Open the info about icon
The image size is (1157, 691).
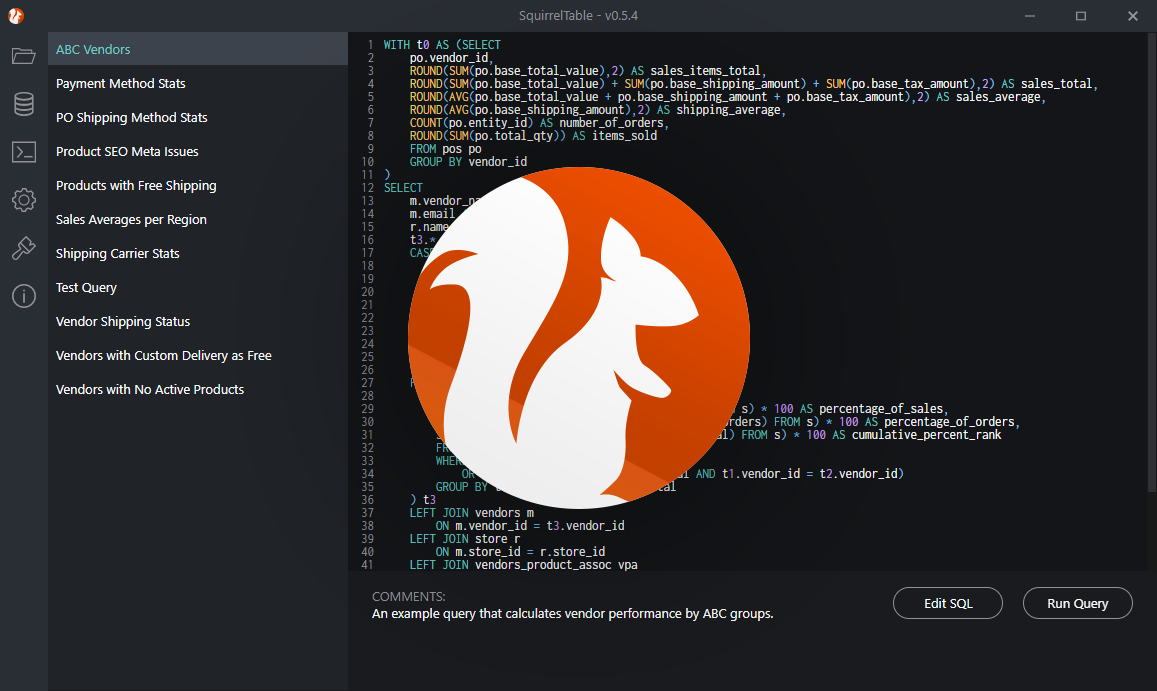(24, 296)
